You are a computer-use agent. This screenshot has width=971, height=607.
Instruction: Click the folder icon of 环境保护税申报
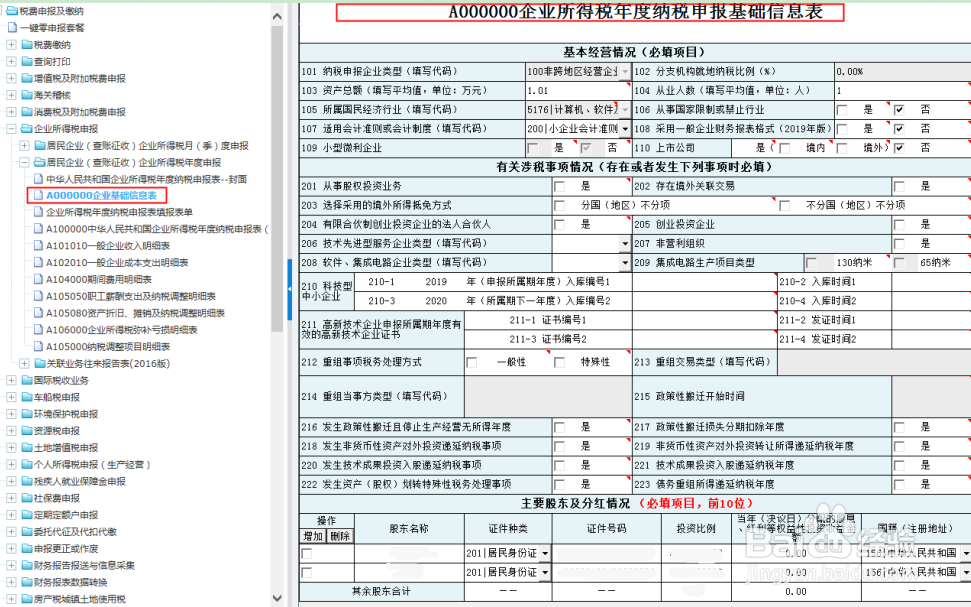[27, 414]
